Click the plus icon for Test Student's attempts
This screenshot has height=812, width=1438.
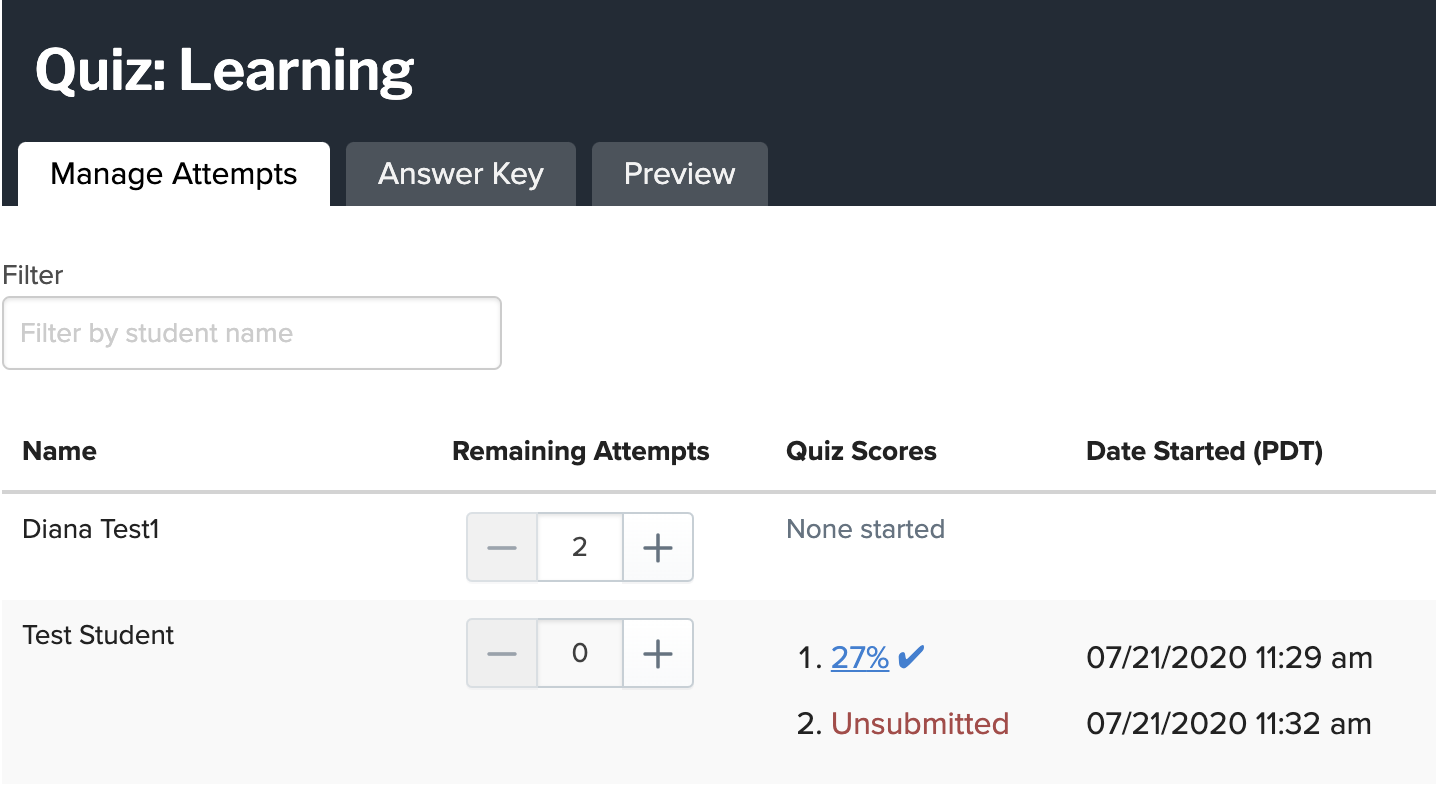[x=657, y=652]
